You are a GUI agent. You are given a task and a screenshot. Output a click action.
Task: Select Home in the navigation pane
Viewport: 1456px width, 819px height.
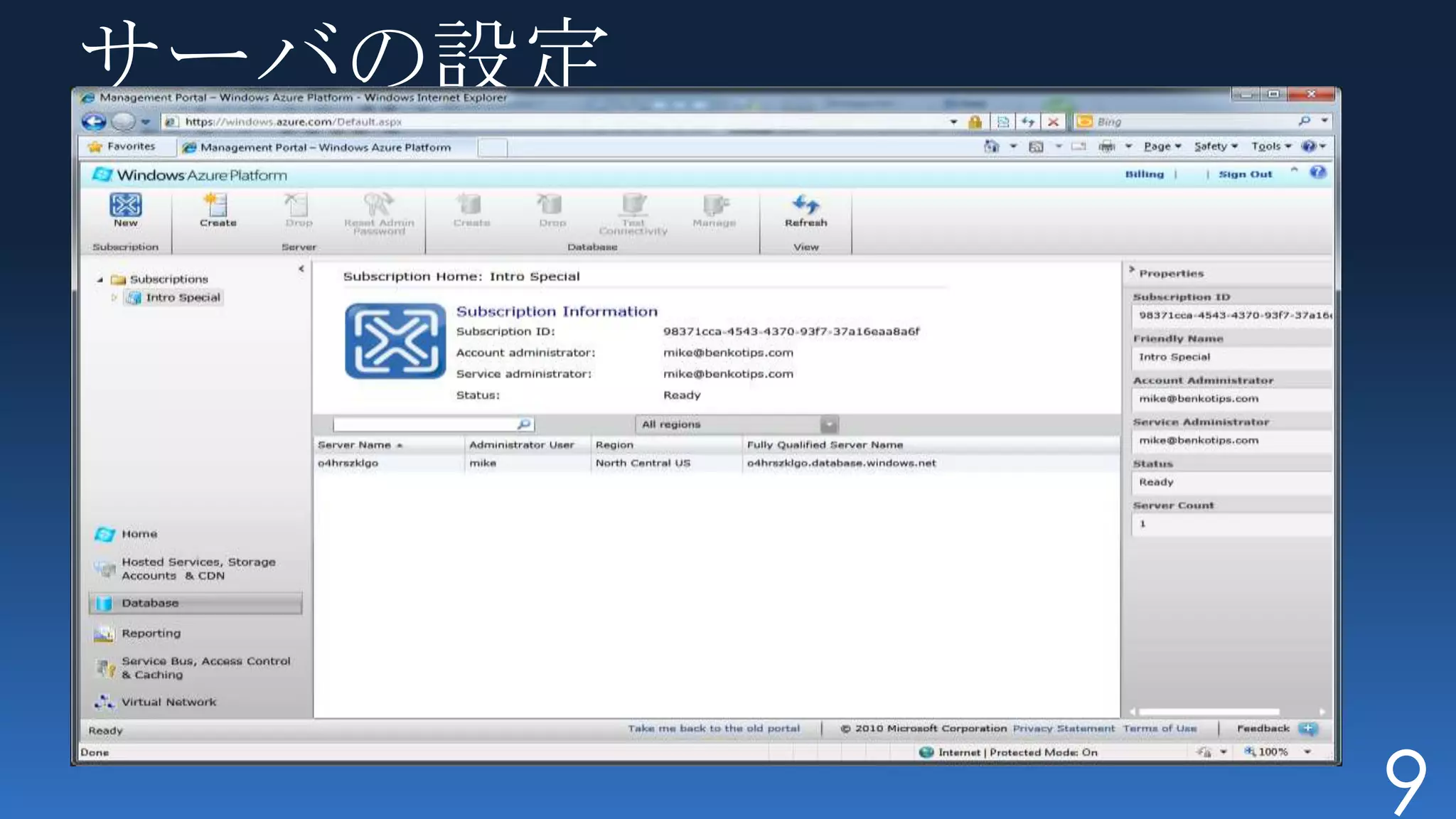point(139,534)
